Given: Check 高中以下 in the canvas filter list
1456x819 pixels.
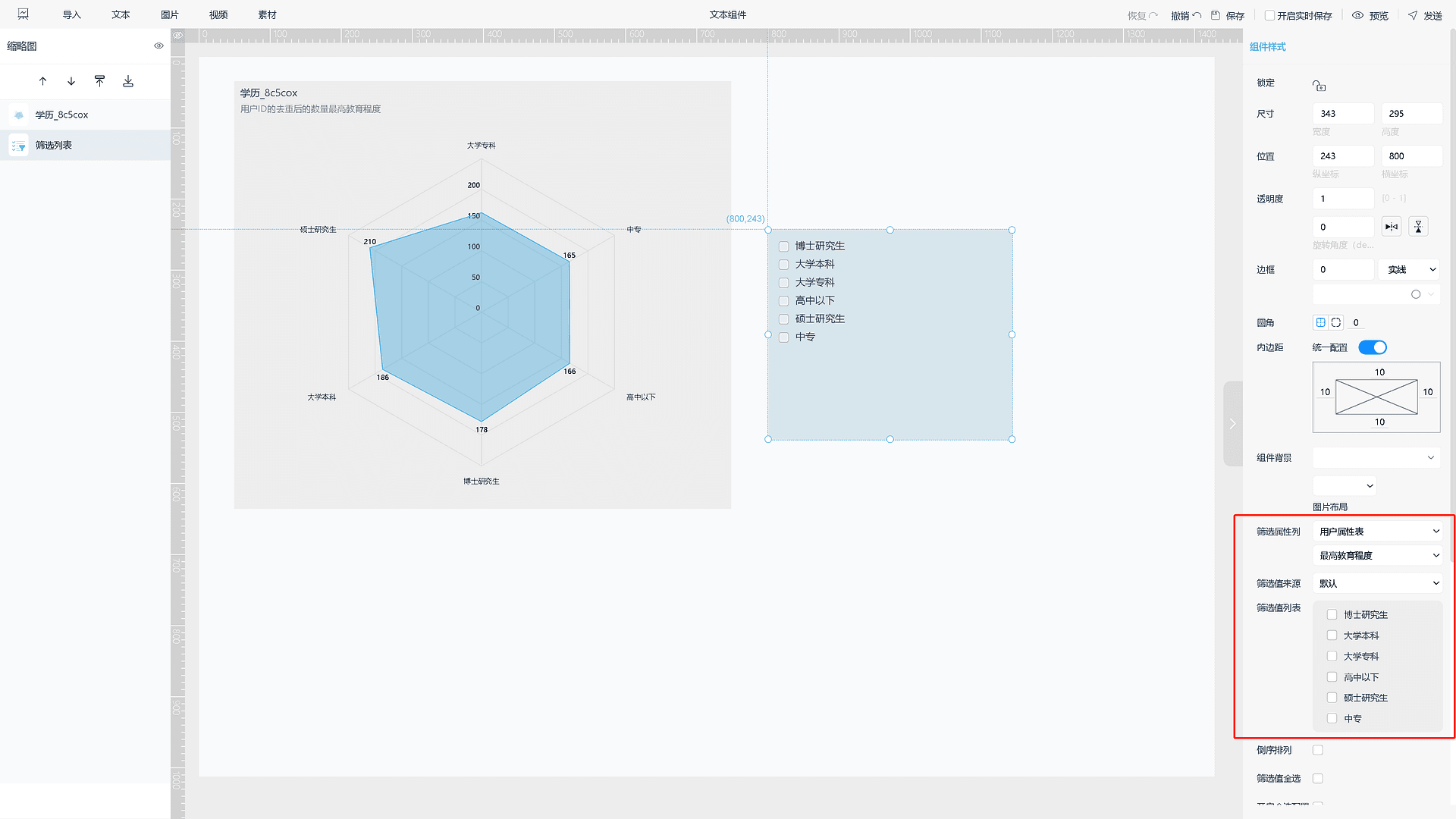Looking at the screenshot, I should pos(784,301).
